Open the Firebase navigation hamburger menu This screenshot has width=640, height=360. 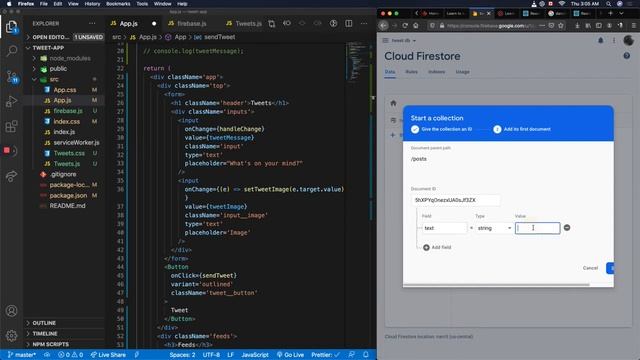[385, 40]
